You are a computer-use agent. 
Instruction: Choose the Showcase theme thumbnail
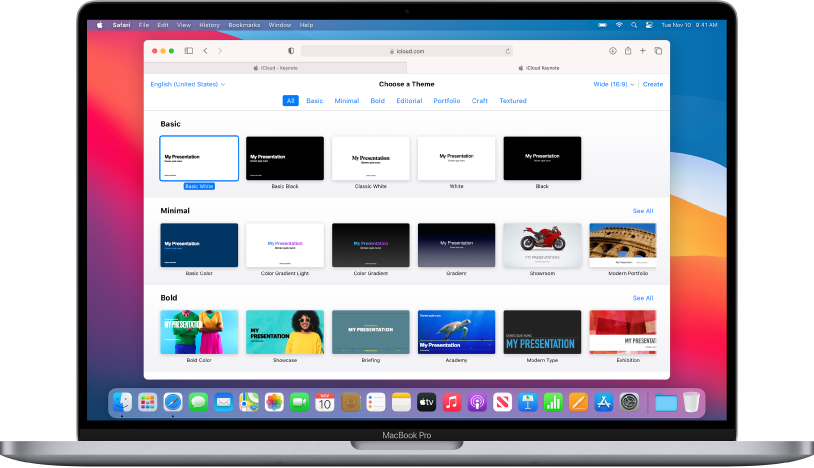click(285, 332)
